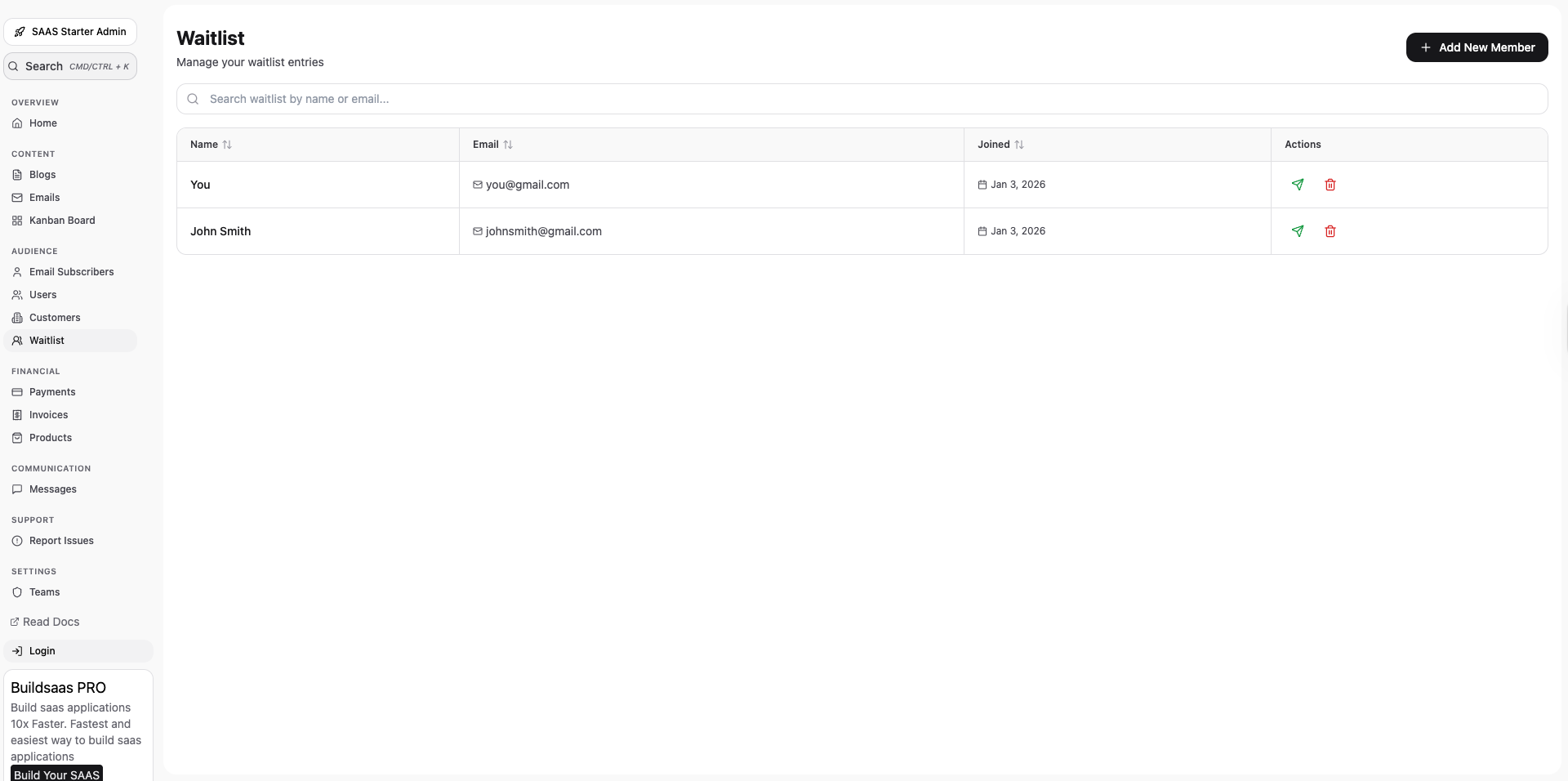1568x781 pixels.
Task: Click the Users group icon
Action: click(17, 295)
